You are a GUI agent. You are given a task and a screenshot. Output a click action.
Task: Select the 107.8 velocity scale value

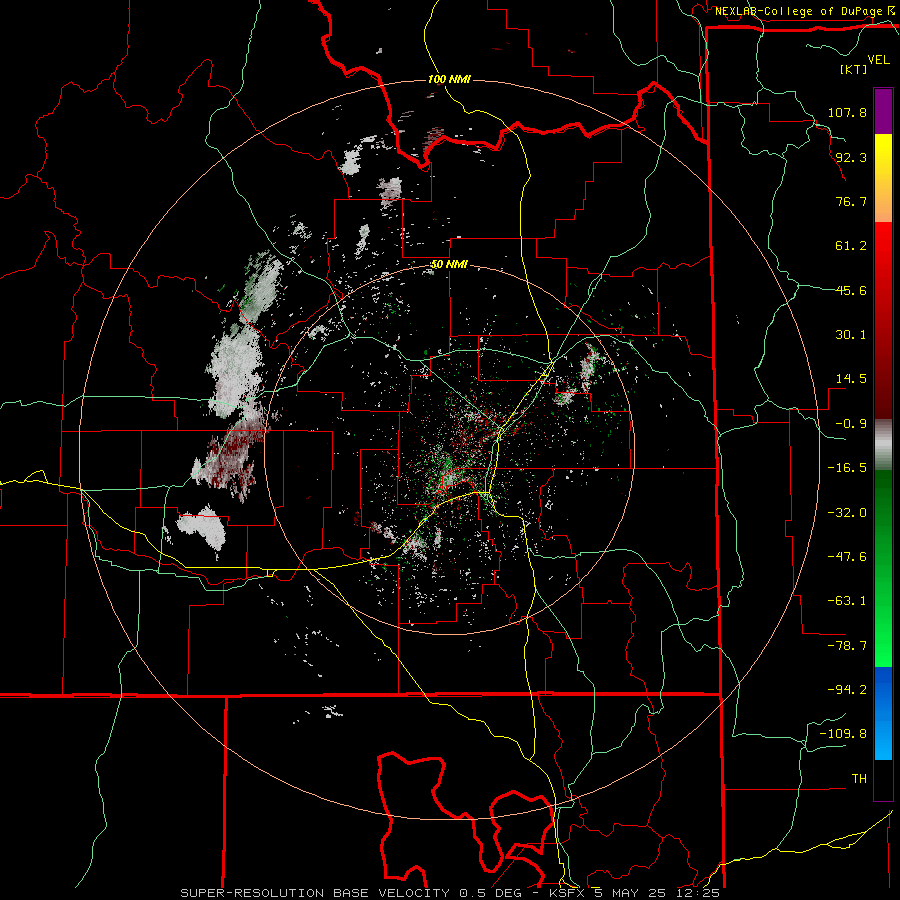click(847, 112)
